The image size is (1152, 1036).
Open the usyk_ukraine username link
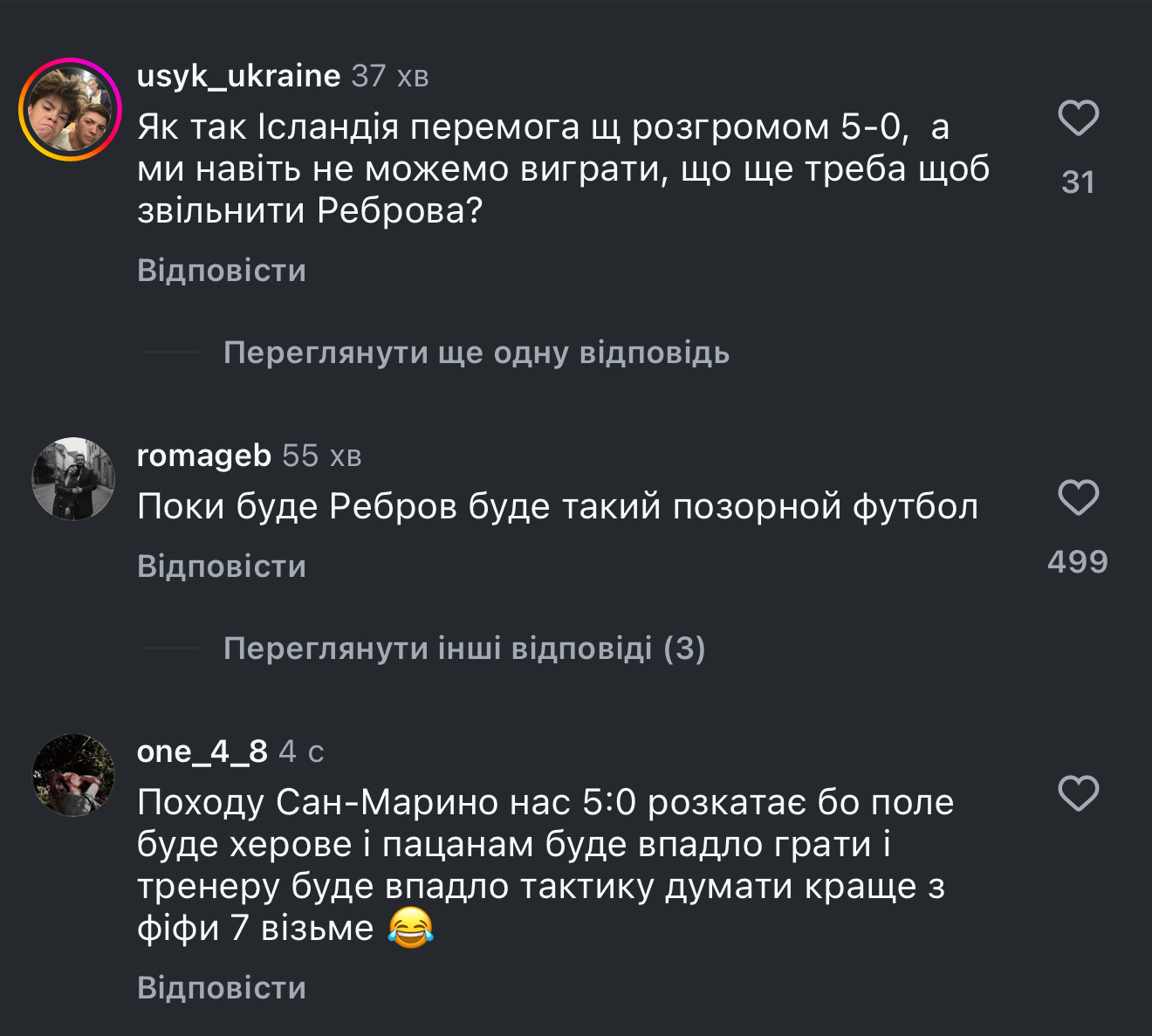(x=238, y=76)
